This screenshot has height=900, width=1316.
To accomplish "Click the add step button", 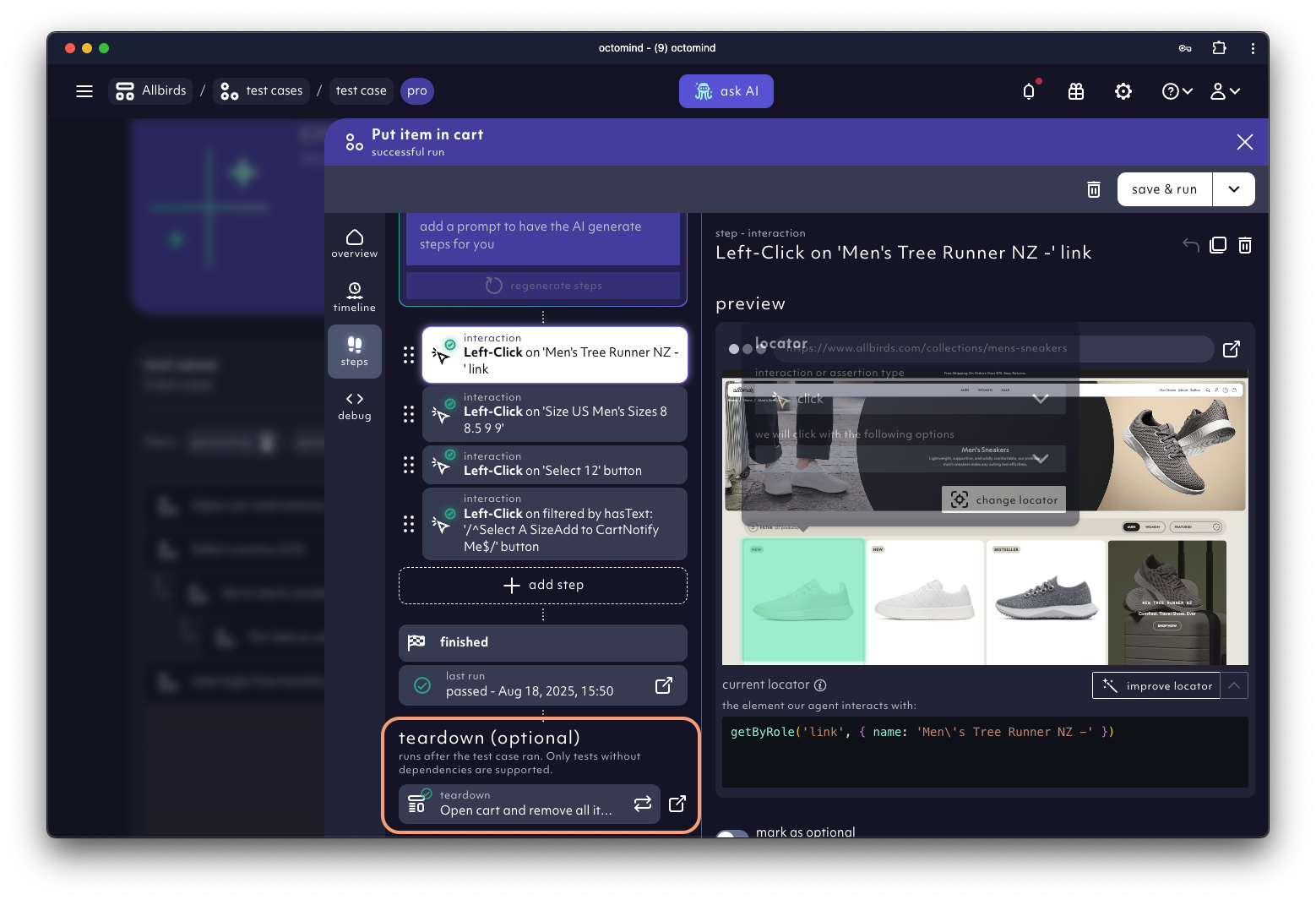I will (543, 586).
